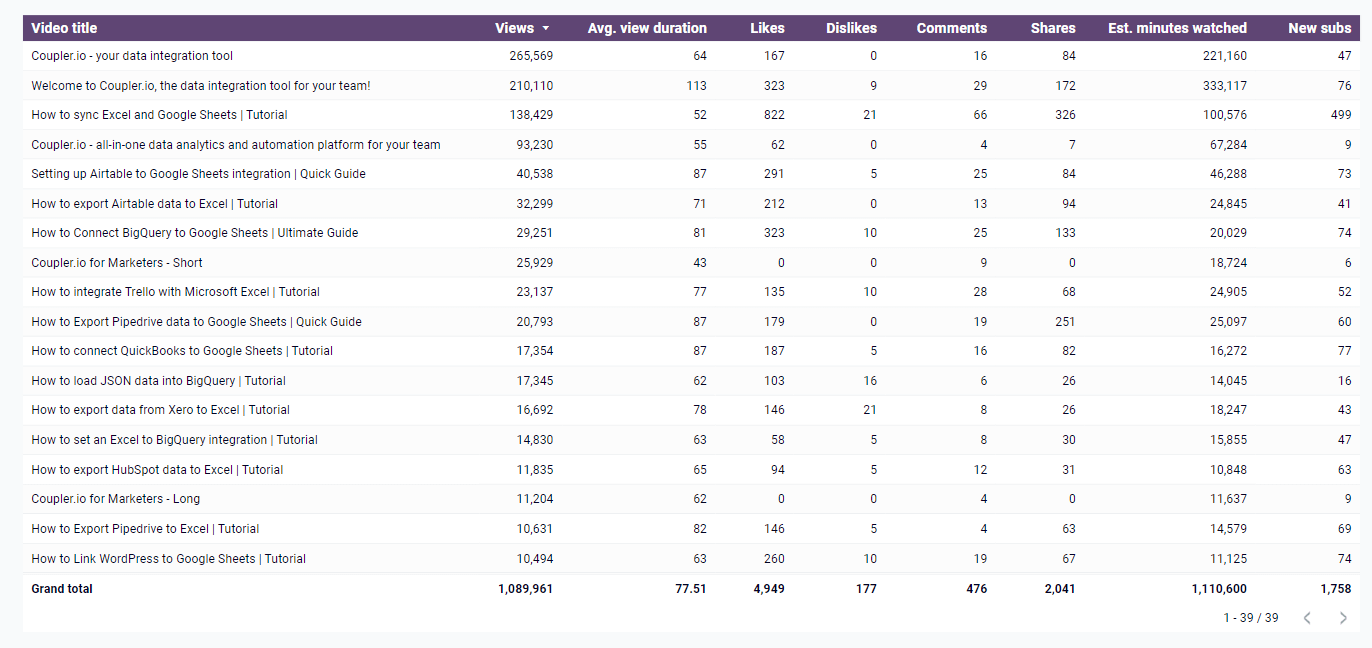Viewport: 1372px width, 648px height.
Task: Sort by the Views column header
Action: (514, 28)
